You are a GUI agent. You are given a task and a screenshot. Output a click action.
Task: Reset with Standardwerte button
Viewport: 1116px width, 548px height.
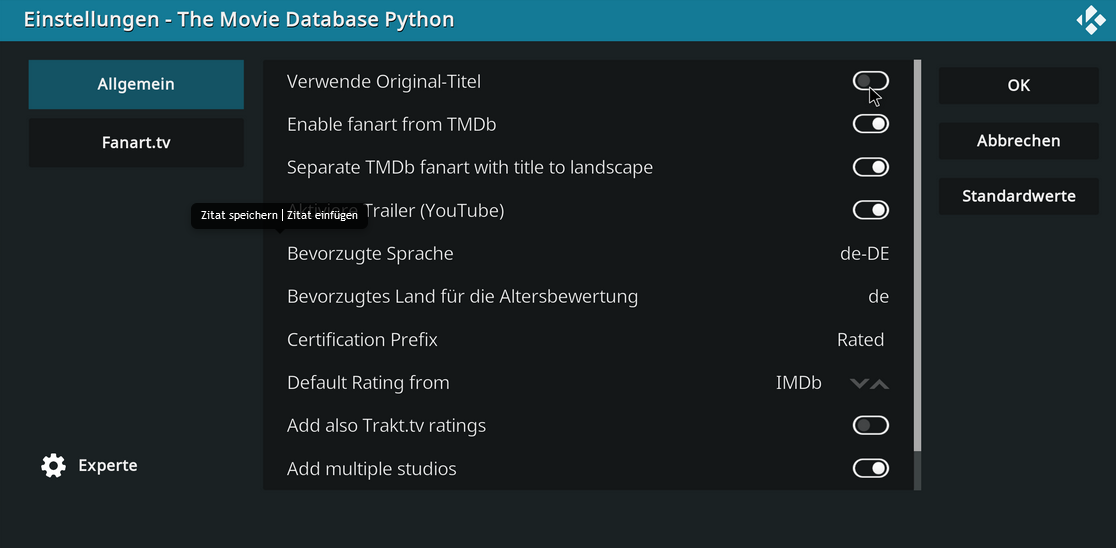[x=1018, y=196]
